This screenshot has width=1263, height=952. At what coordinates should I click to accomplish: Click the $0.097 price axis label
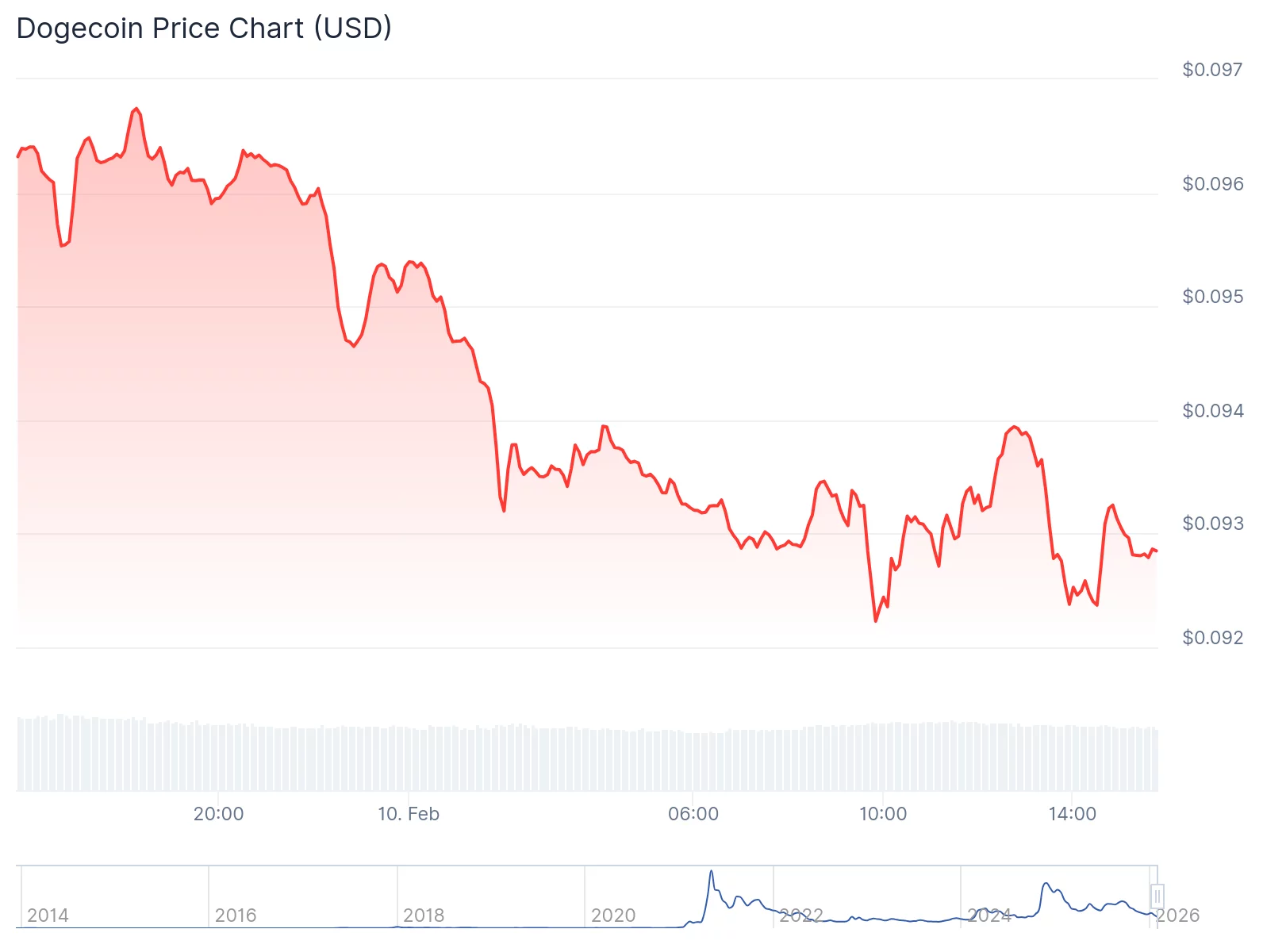1212,70
